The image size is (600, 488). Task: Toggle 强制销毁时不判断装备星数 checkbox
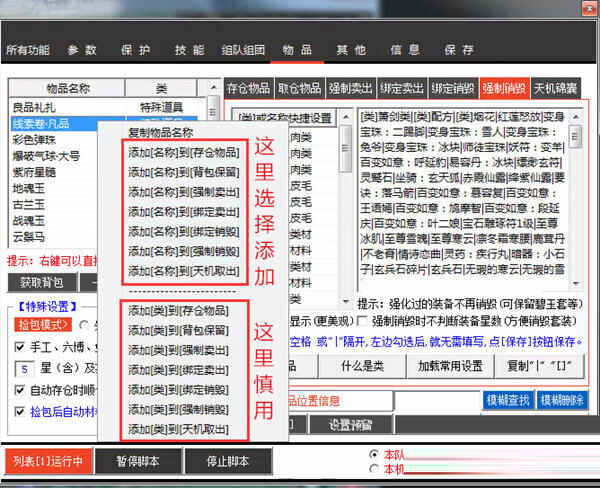(x=361, y=321)
